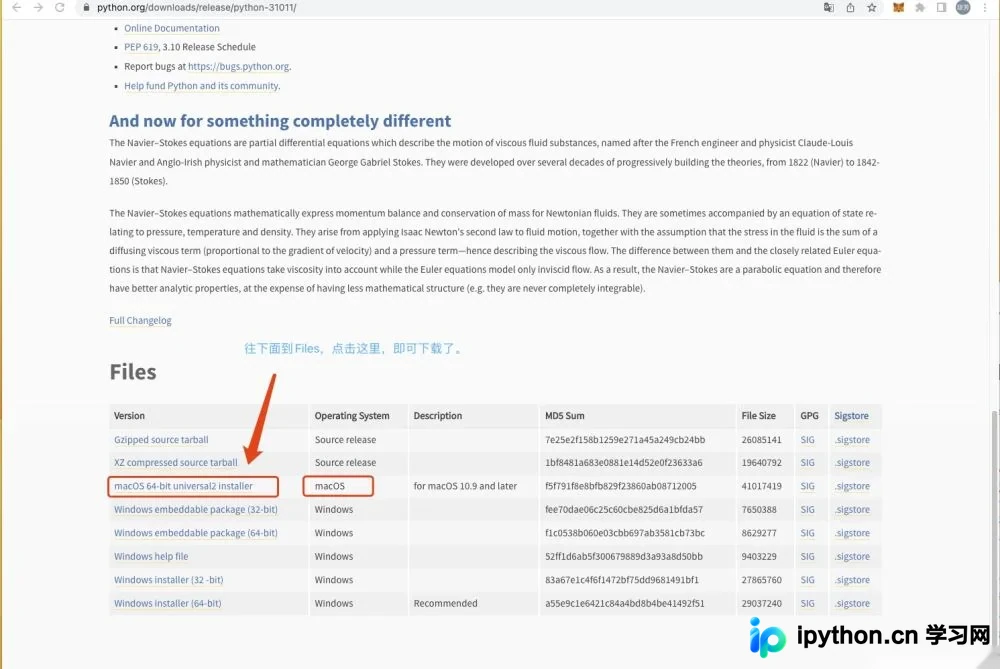Open the Full Changelog link

pyautogui.click(x=140, y=320)
